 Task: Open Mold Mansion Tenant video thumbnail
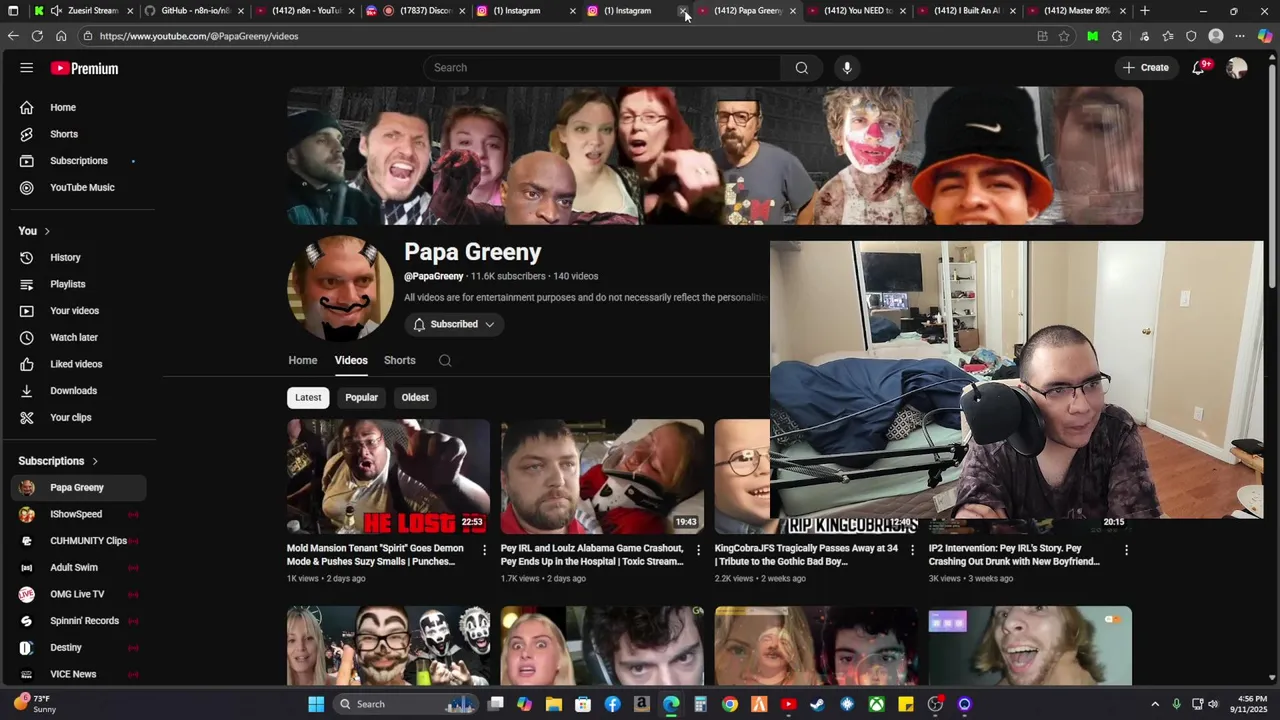389,477
